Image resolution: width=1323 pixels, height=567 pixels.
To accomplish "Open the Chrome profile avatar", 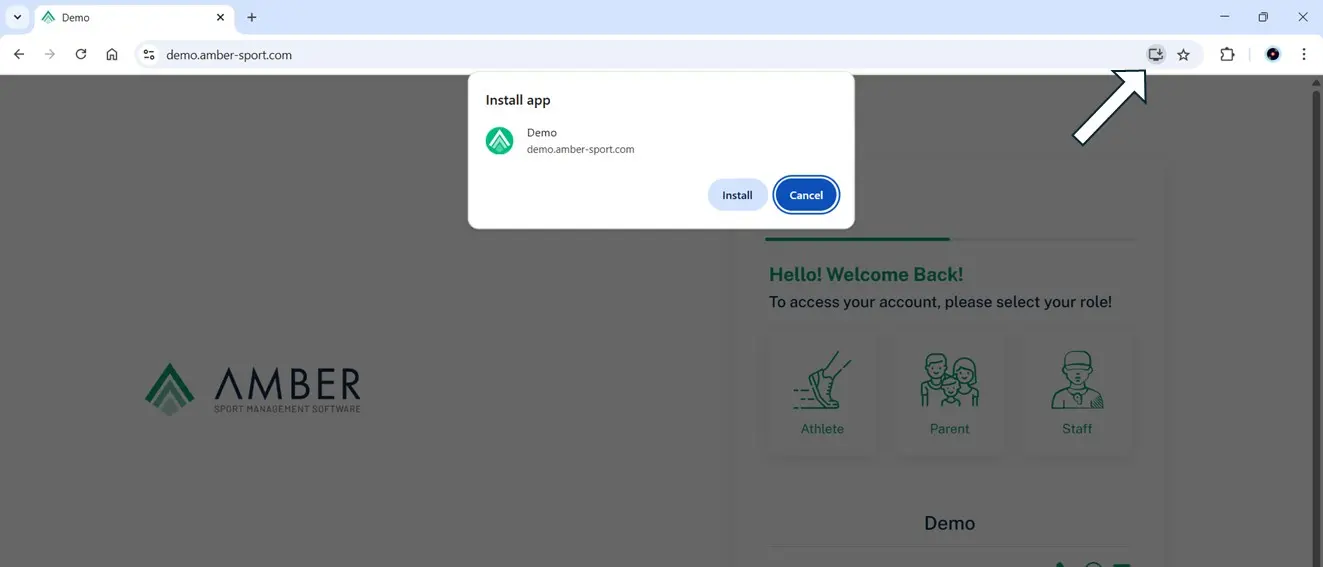I will coord(1273,55).
